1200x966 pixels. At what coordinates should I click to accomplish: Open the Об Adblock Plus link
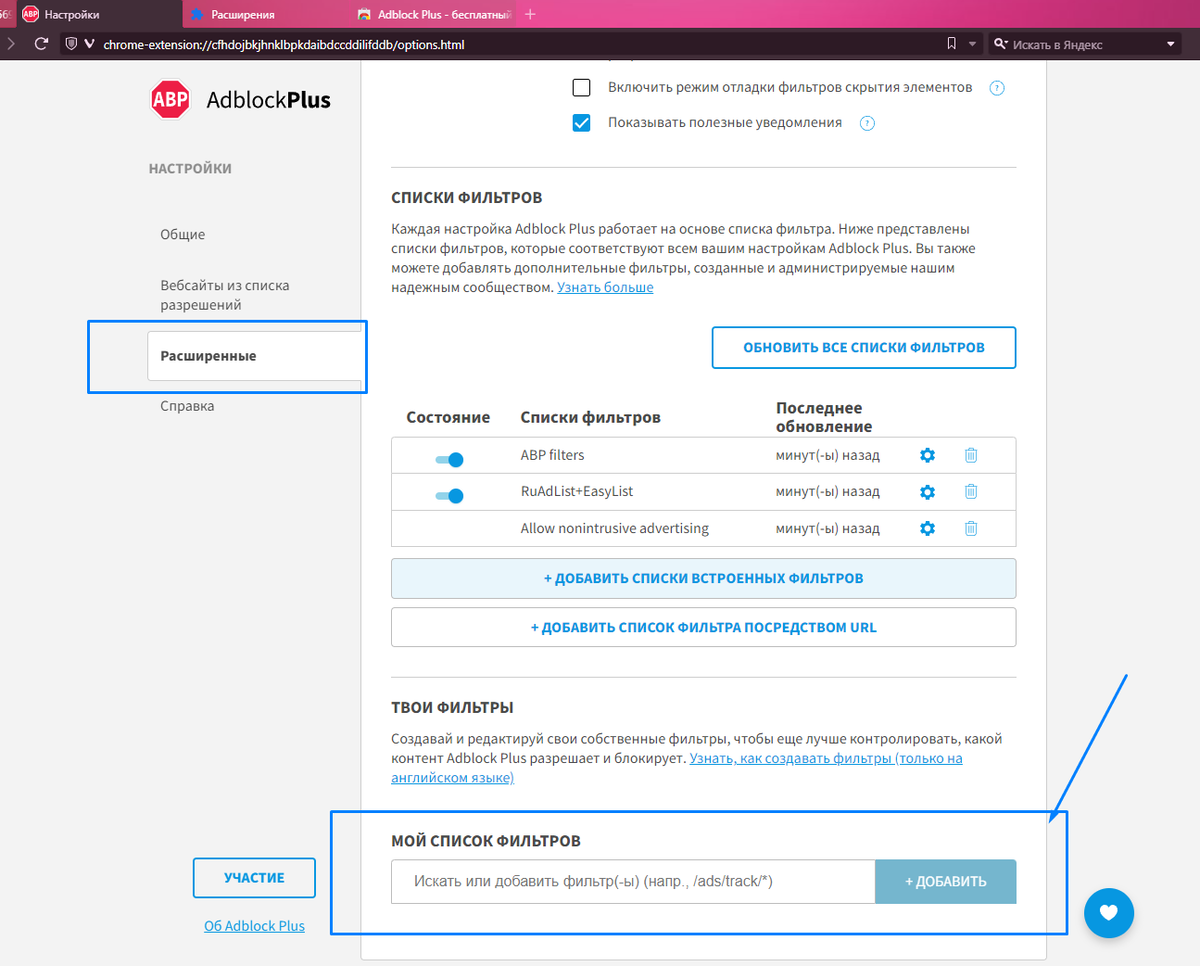254,926
